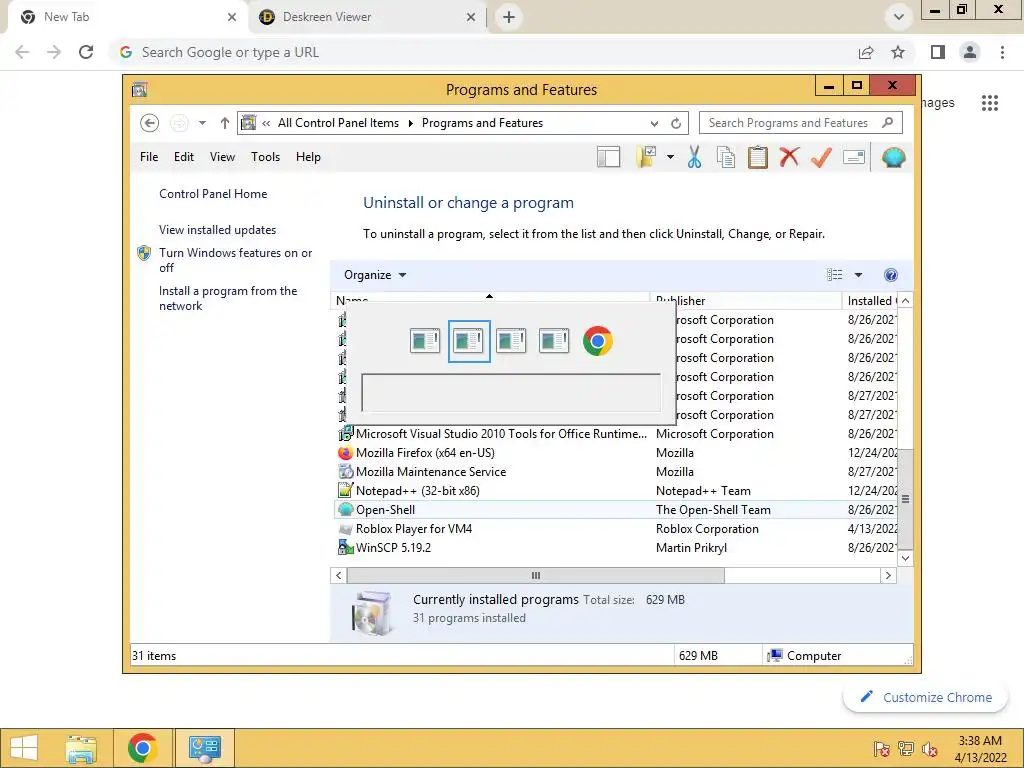
Task: Reload the Chrome page
Action: [86, 52]
